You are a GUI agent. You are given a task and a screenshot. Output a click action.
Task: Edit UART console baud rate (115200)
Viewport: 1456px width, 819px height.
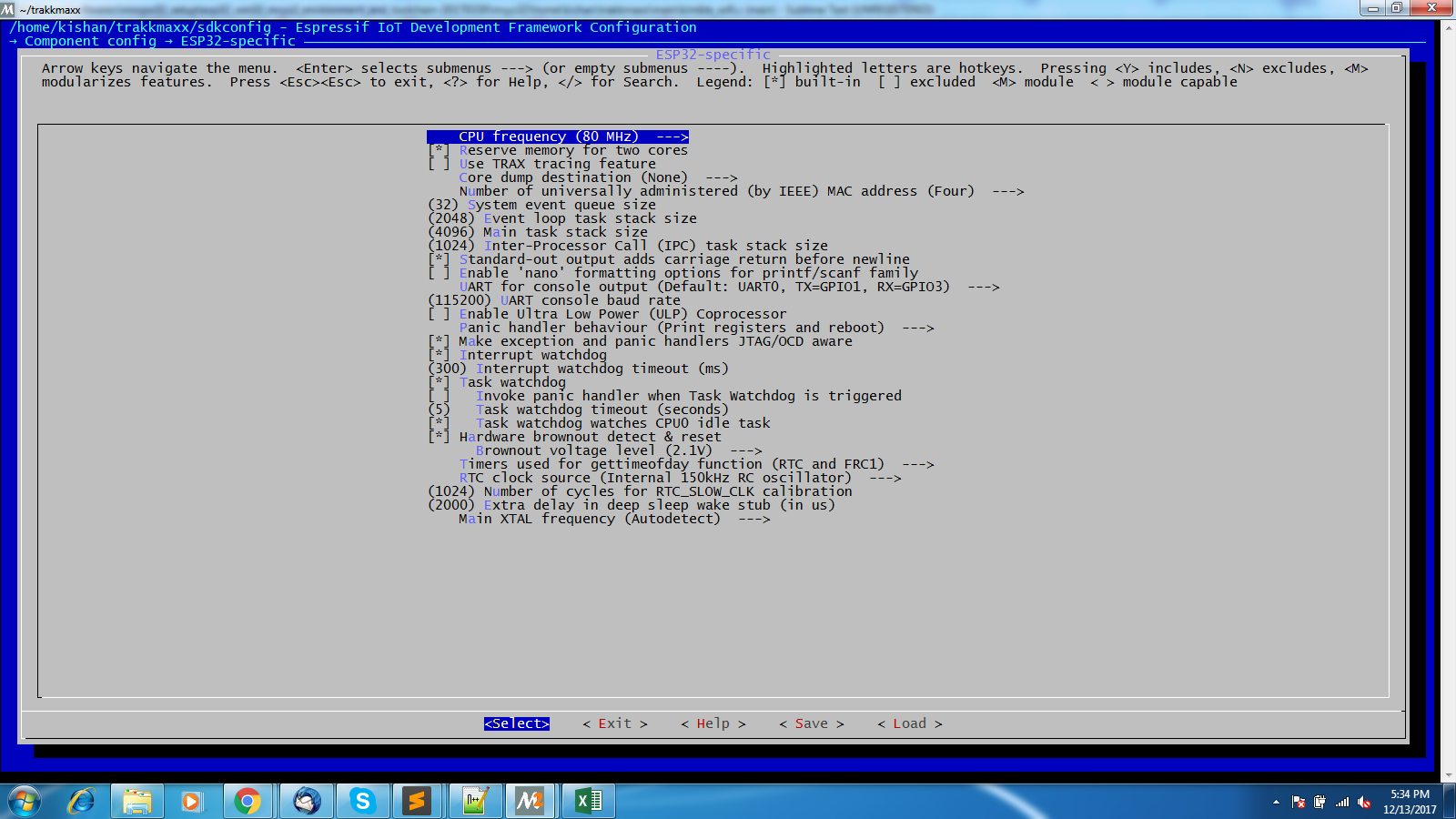click(x=554, y=300)
